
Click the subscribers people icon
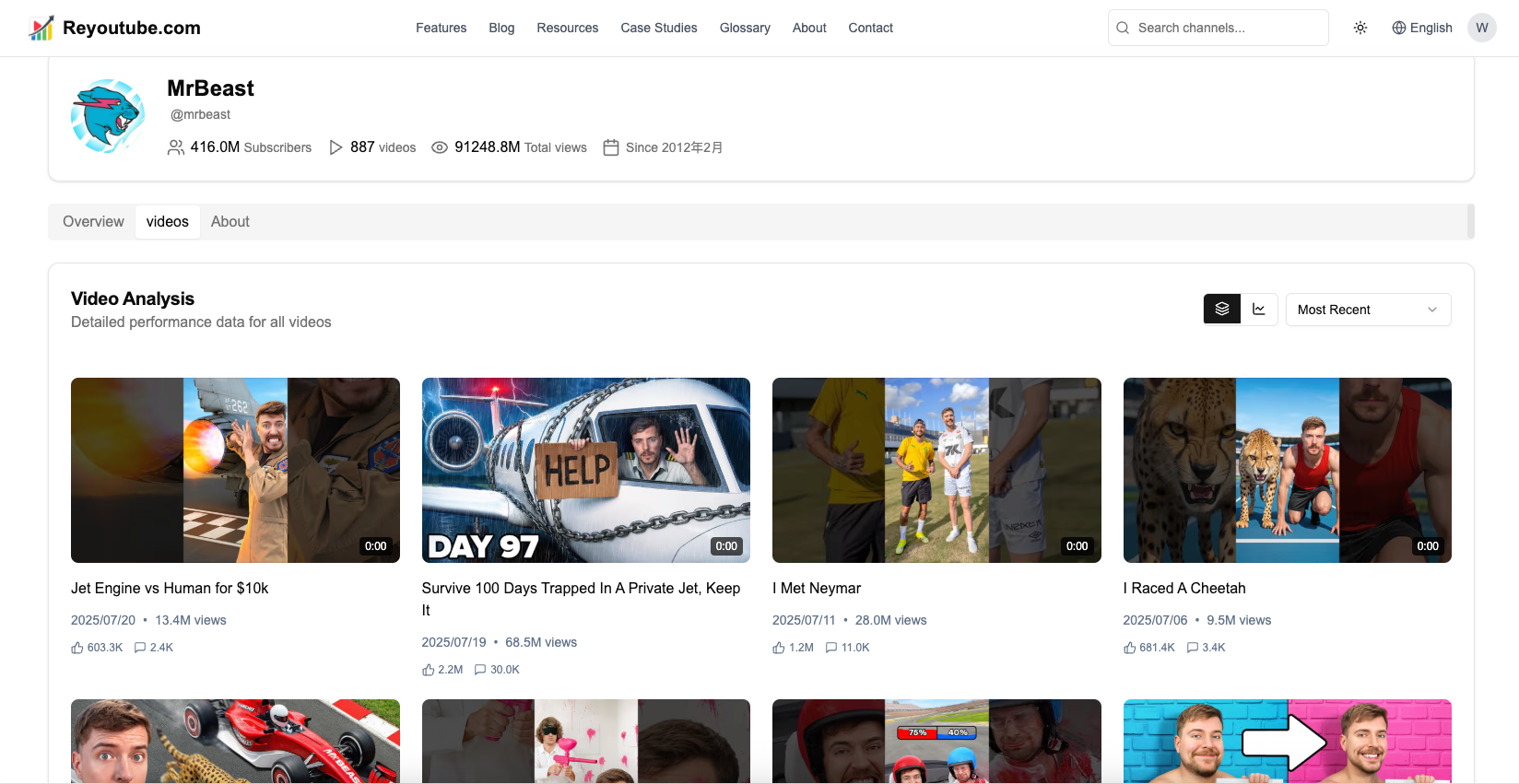coord(176,147)
